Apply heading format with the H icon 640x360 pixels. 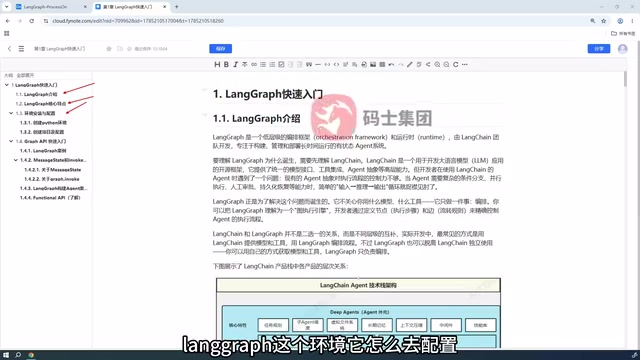coord(217,64)
